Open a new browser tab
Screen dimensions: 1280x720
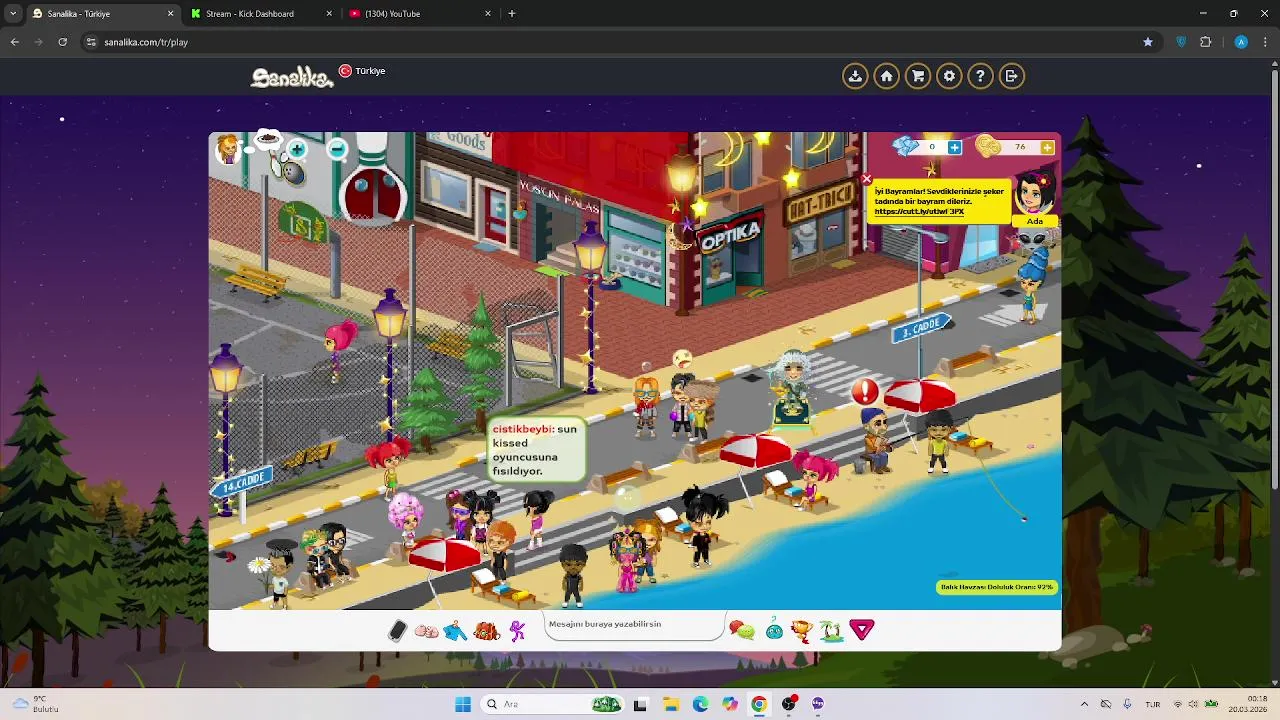click(512, 14)
